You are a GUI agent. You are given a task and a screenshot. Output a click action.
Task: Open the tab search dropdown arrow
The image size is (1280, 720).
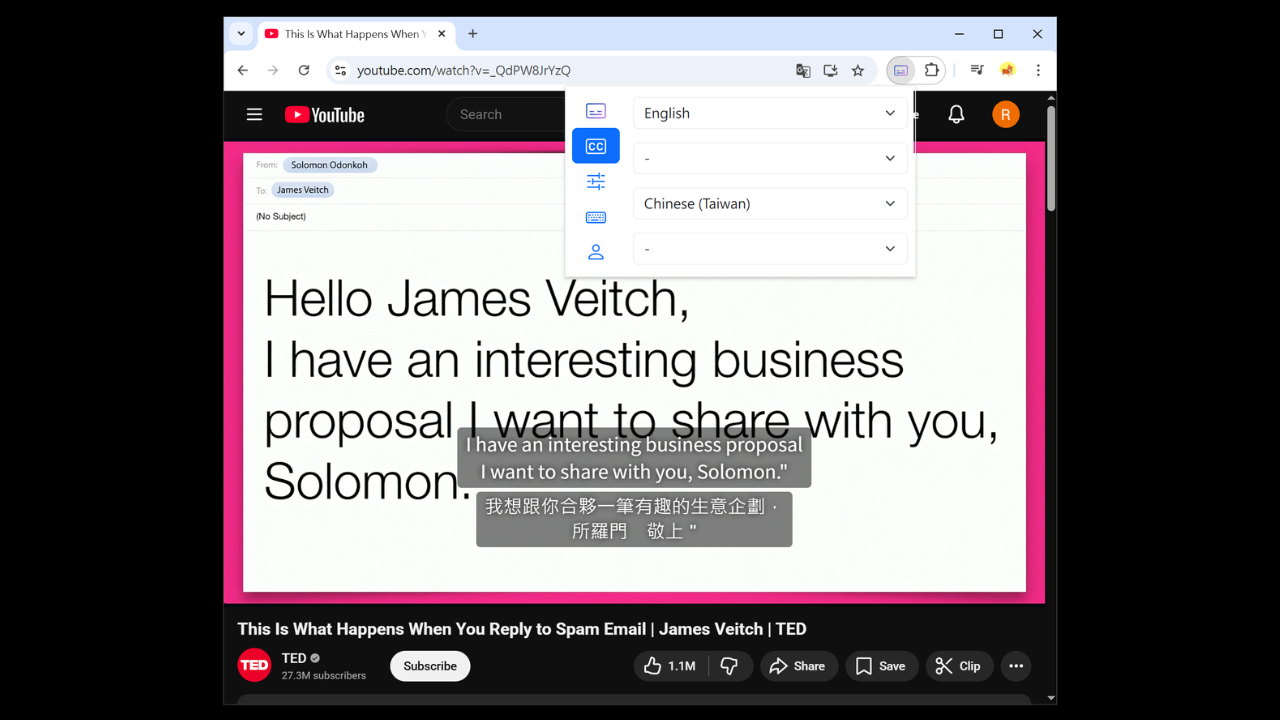coord(241,34)
